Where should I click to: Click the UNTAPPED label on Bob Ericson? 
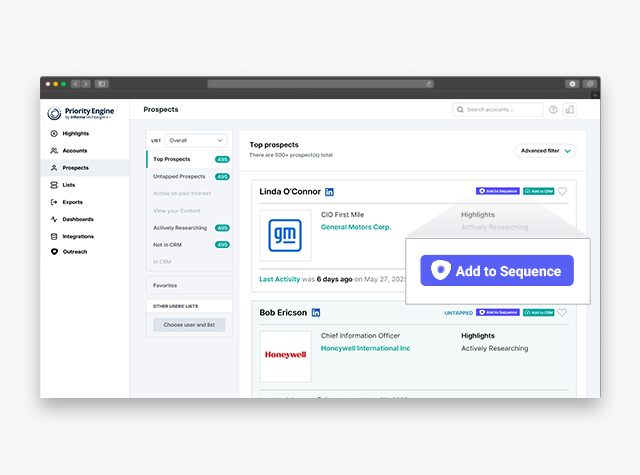click(458, 313)
